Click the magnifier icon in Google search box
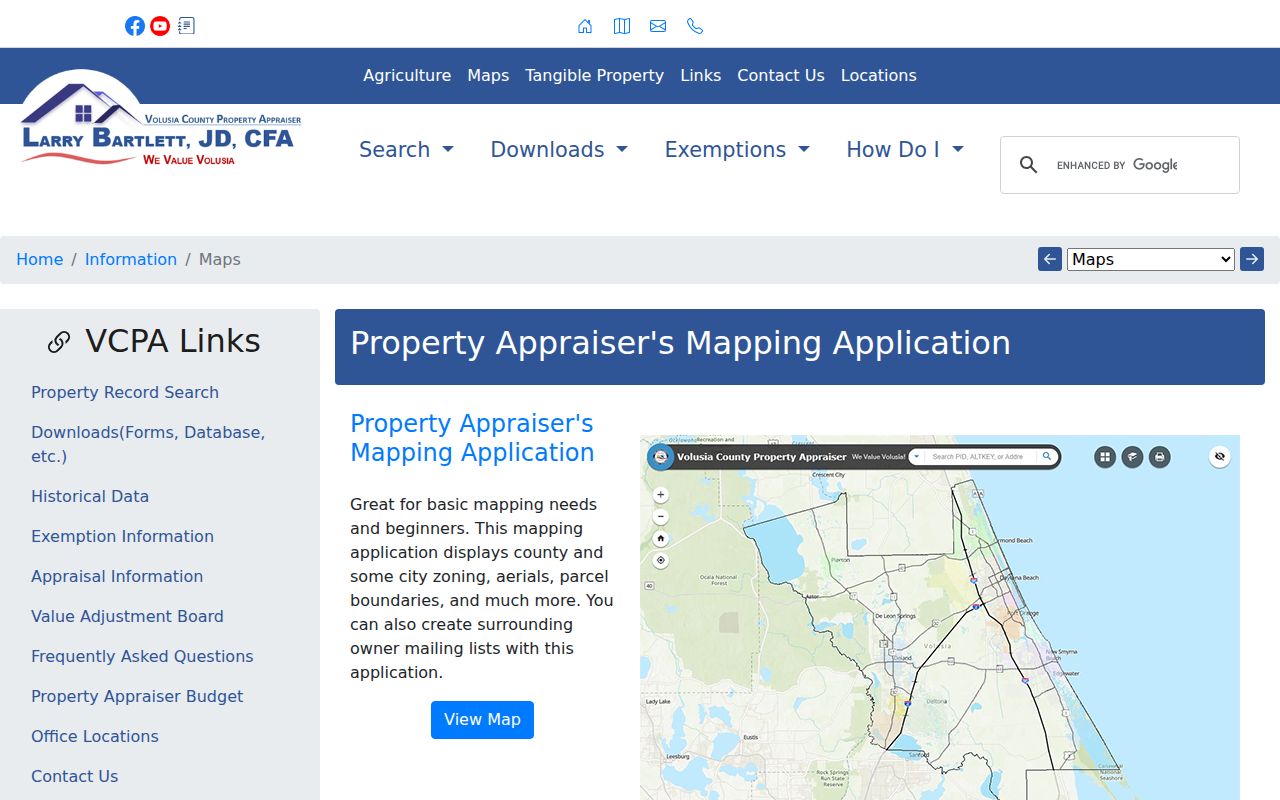 pyautogui.click(x=1028, y=165)
